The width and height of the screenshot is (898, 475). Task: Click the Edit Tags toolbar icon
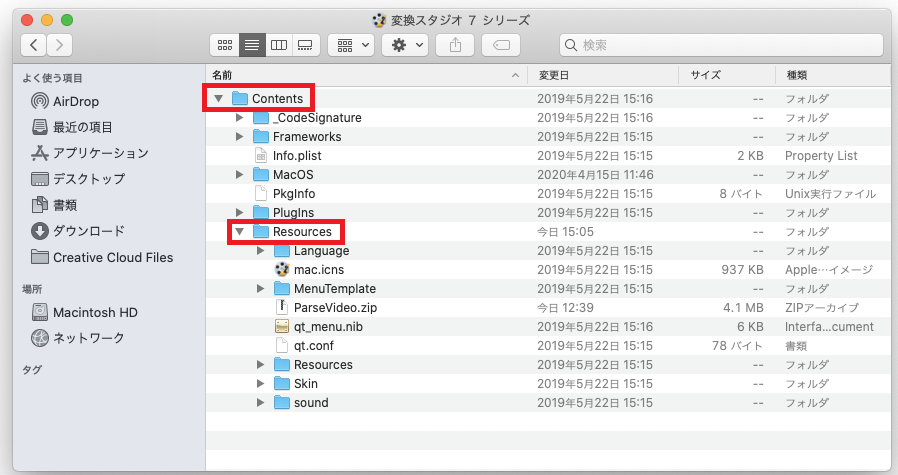[500, 45]
